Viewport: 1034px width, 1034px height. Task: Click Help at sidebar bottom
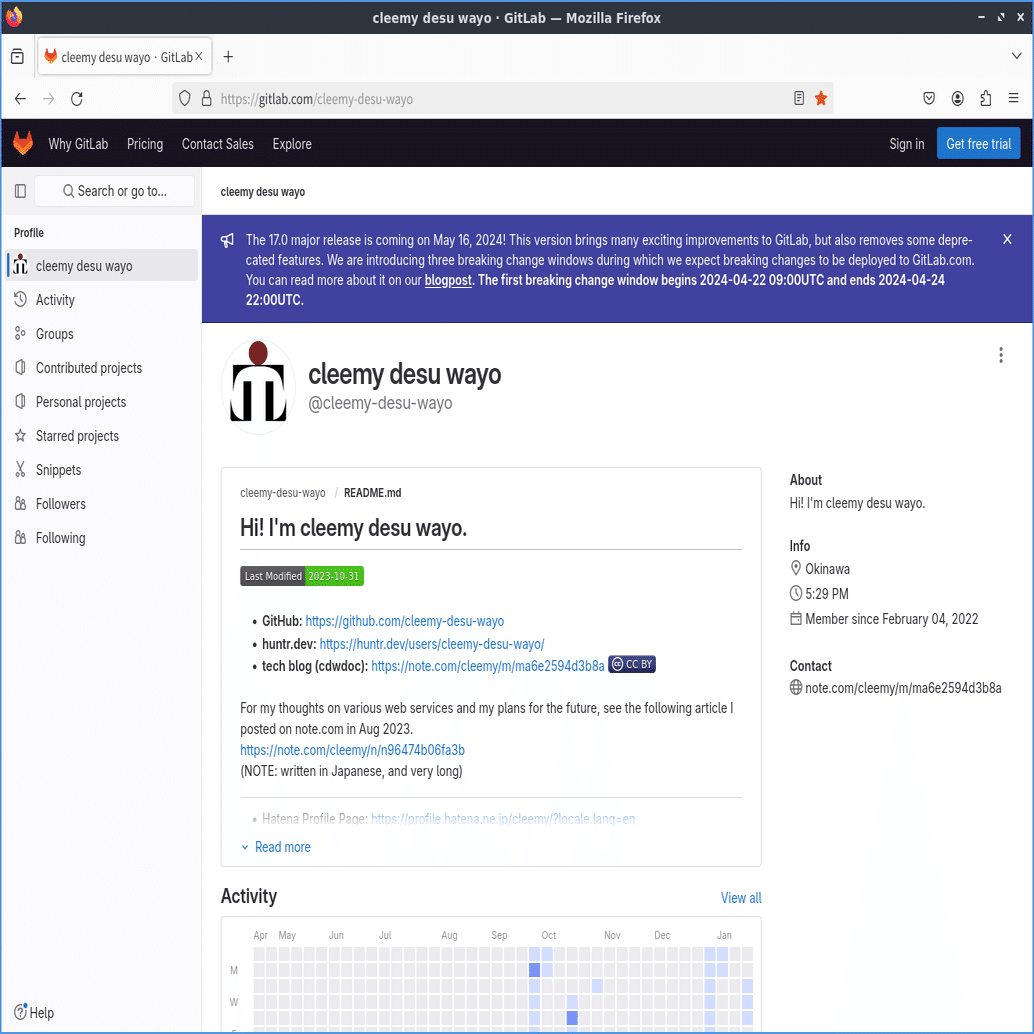(34, 1012)
